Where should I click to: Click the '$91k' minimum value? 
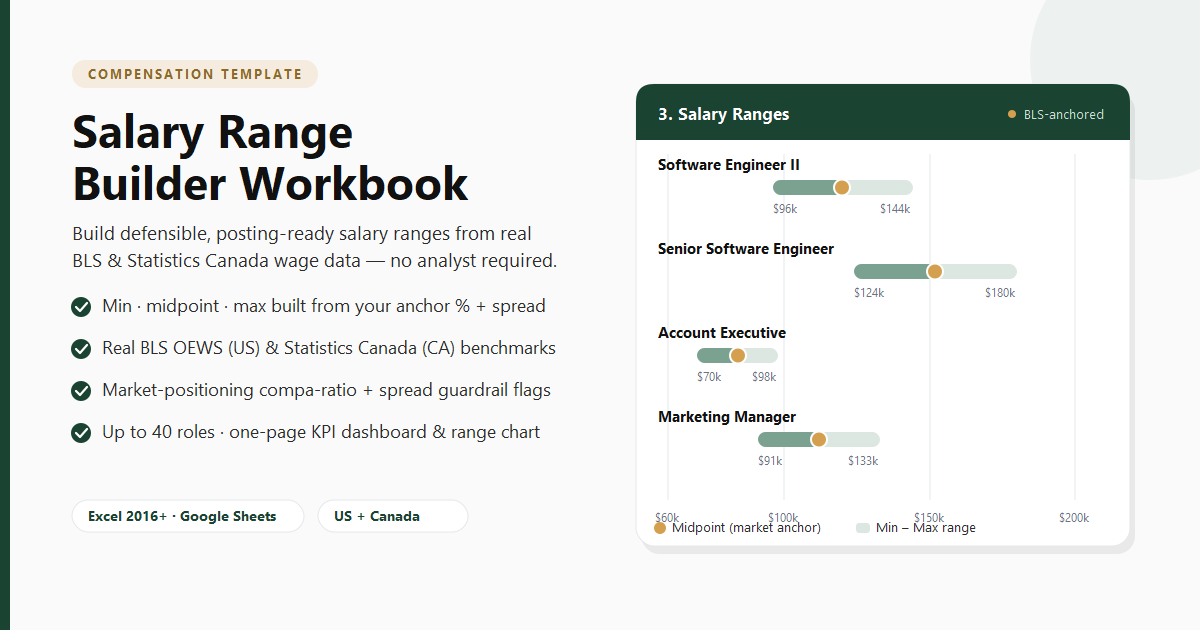point(770,461)
